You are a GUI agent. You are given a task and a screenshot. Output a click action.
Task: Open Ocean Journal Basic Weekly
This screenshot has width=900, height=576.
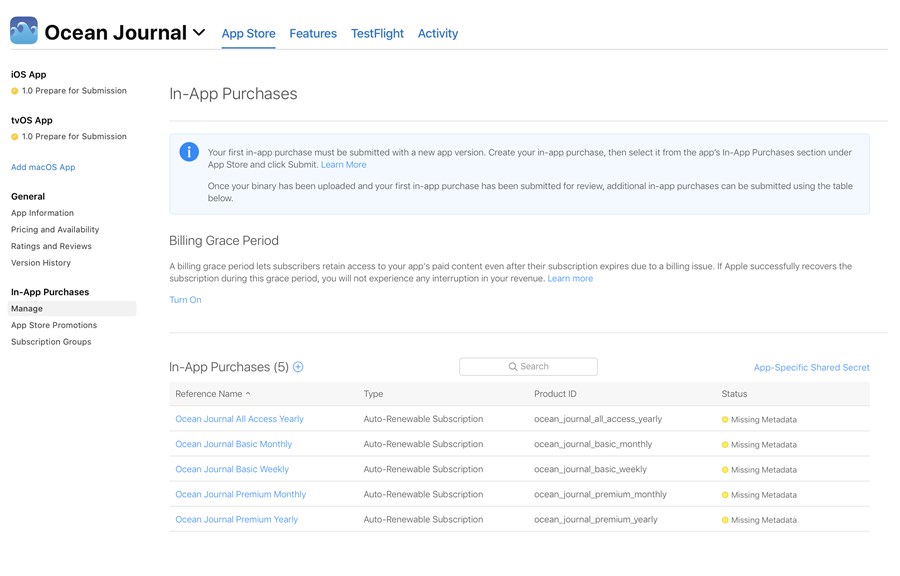pos(232,469)
